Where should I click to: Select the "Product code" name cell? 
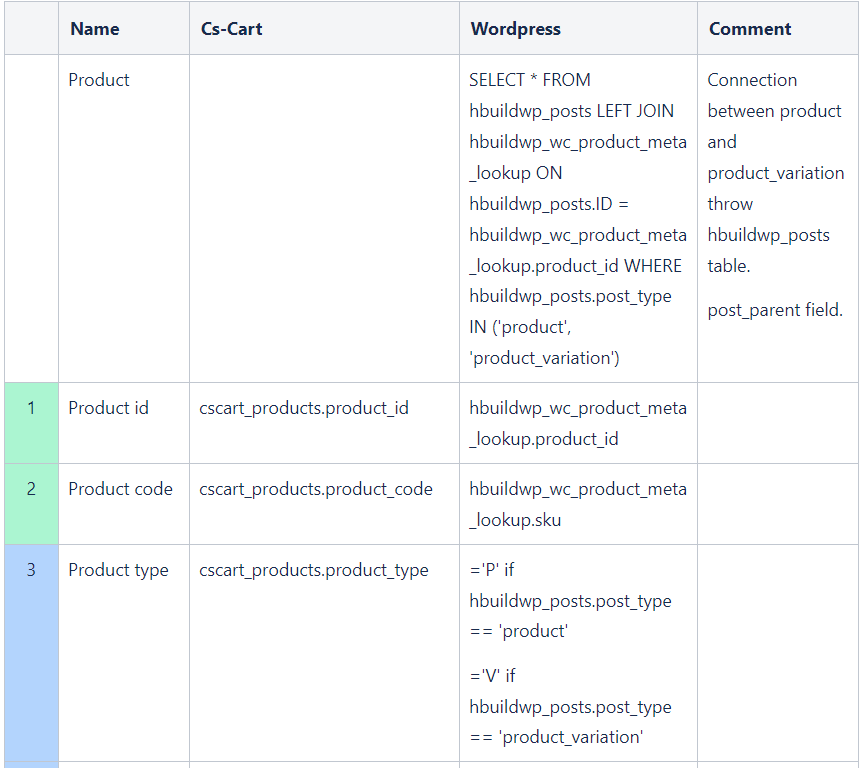(120, 489)
